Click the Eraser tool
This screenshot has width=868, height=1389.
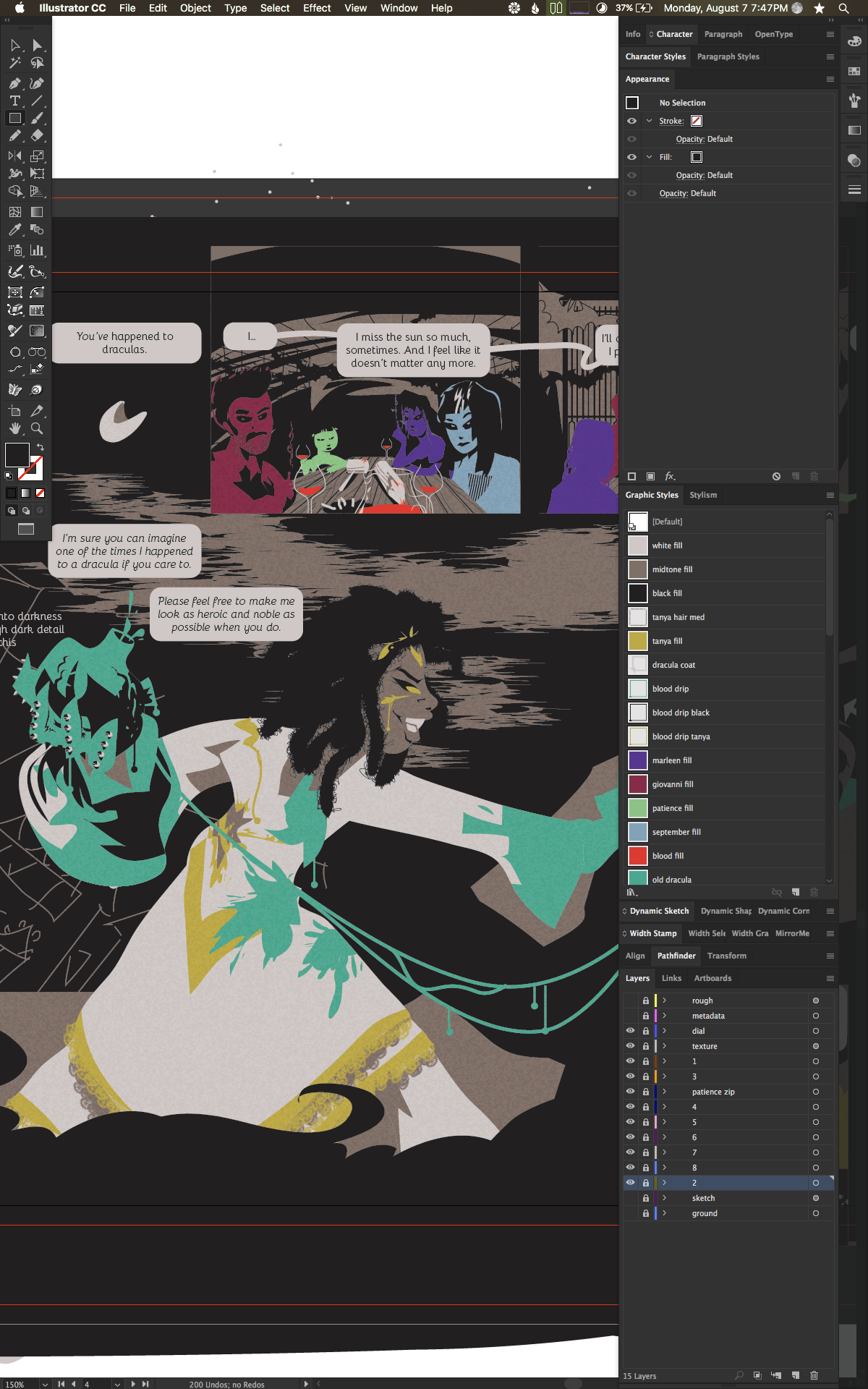[37, 135]
